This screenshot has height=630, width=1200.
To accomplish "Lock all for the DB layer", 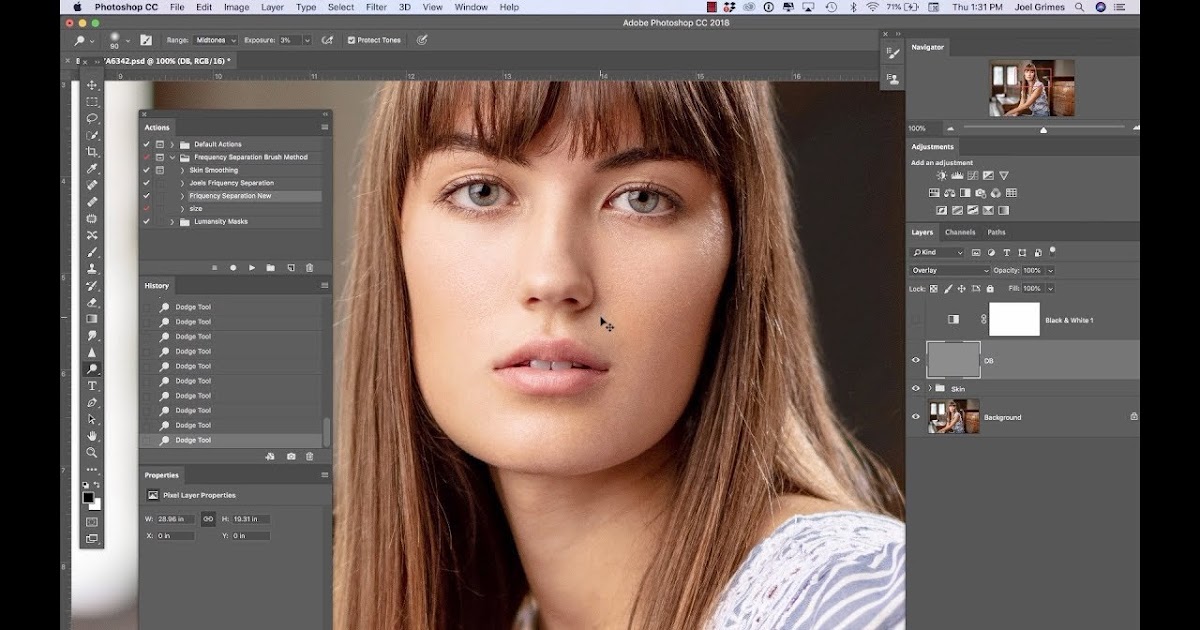I will (x=990, y=289).
